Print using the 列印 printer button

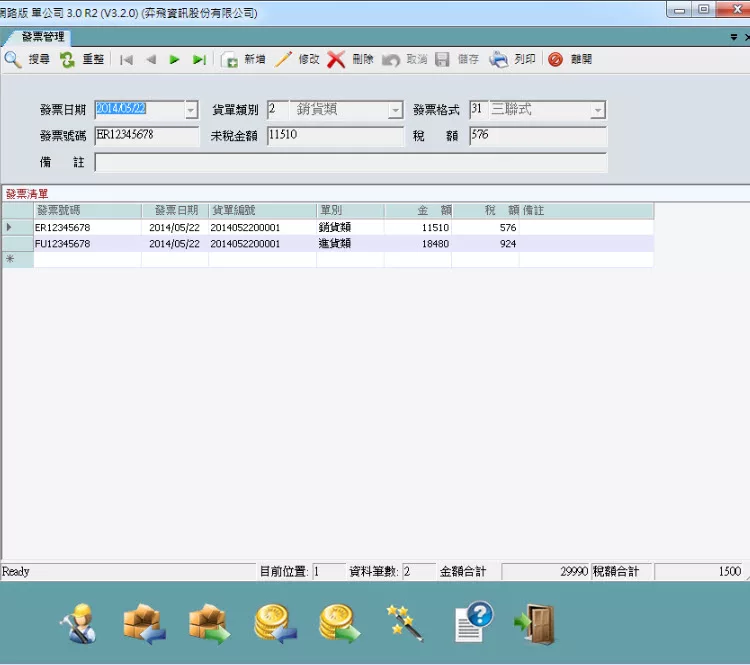point(512,60)
